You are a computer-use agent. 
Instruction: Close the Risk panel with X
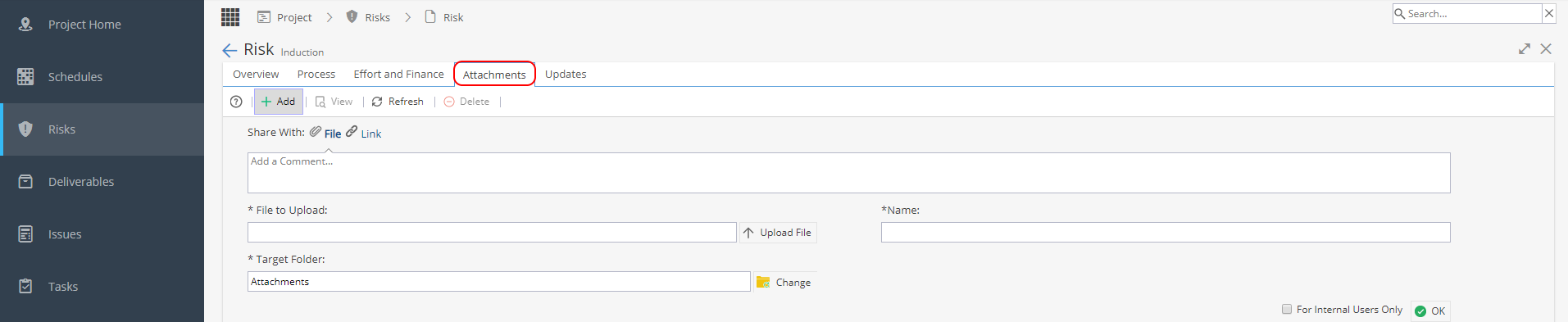tap(1546, 49)
